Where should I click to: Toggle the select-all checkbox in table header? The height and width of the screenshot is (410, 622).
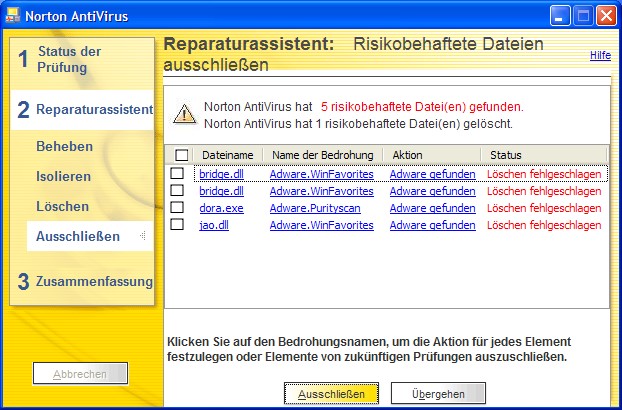(x=181, y=155)
